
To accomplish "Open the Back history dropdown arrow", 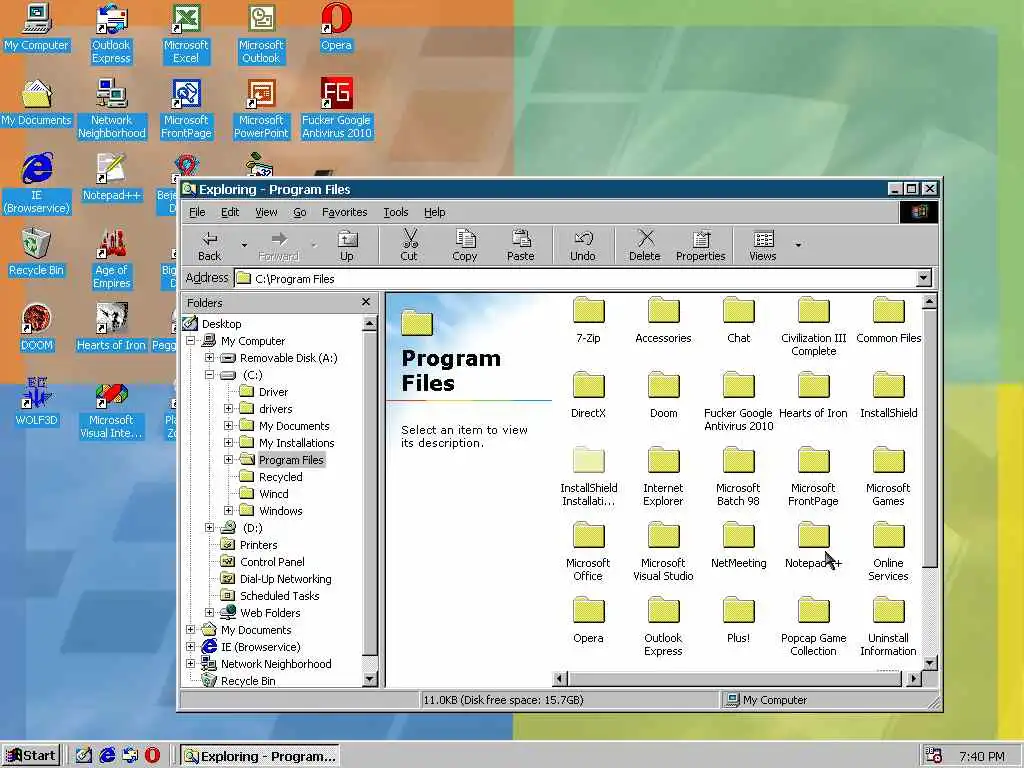I will click(x=244, y=246).
